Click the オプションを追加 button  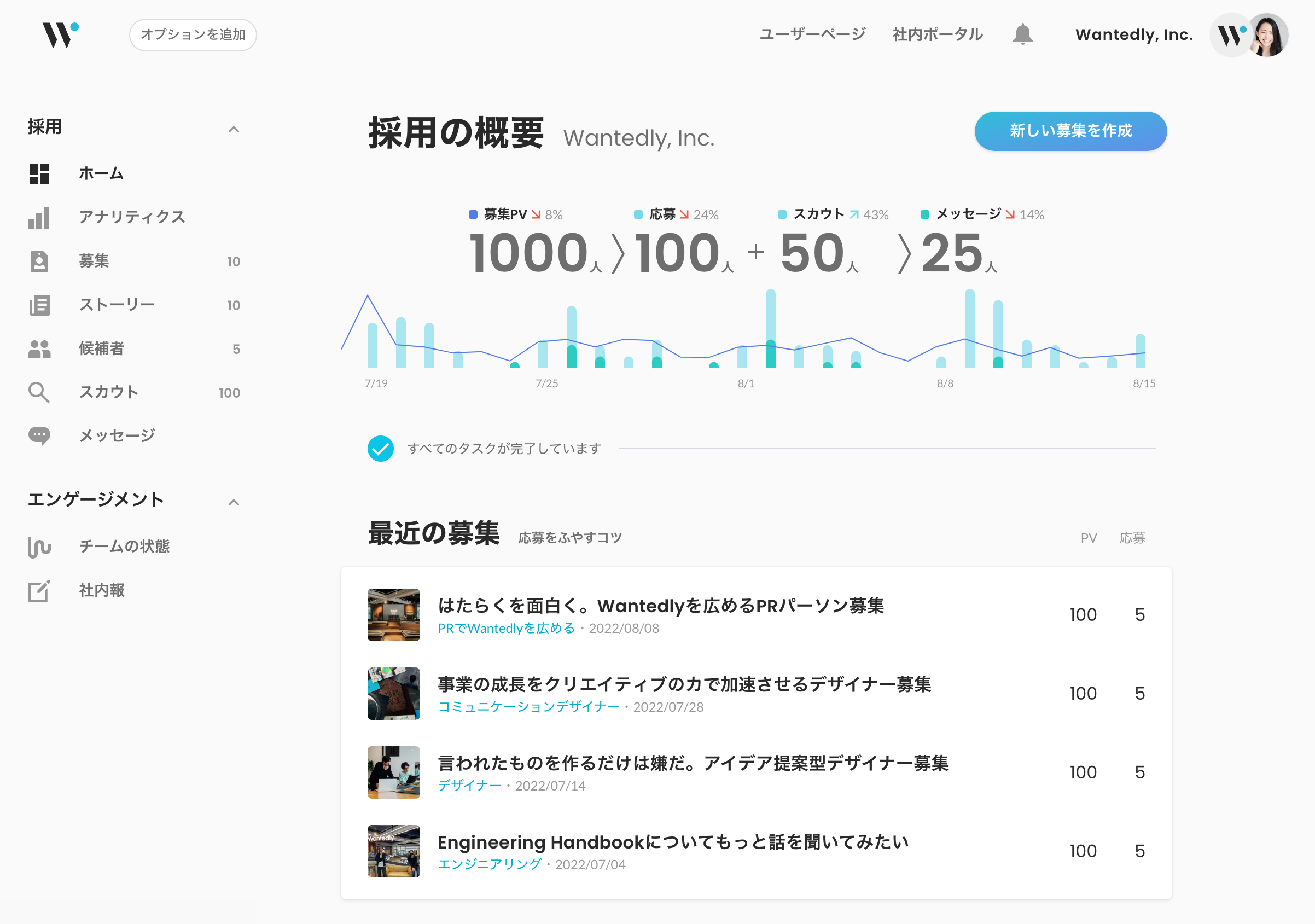193,35
